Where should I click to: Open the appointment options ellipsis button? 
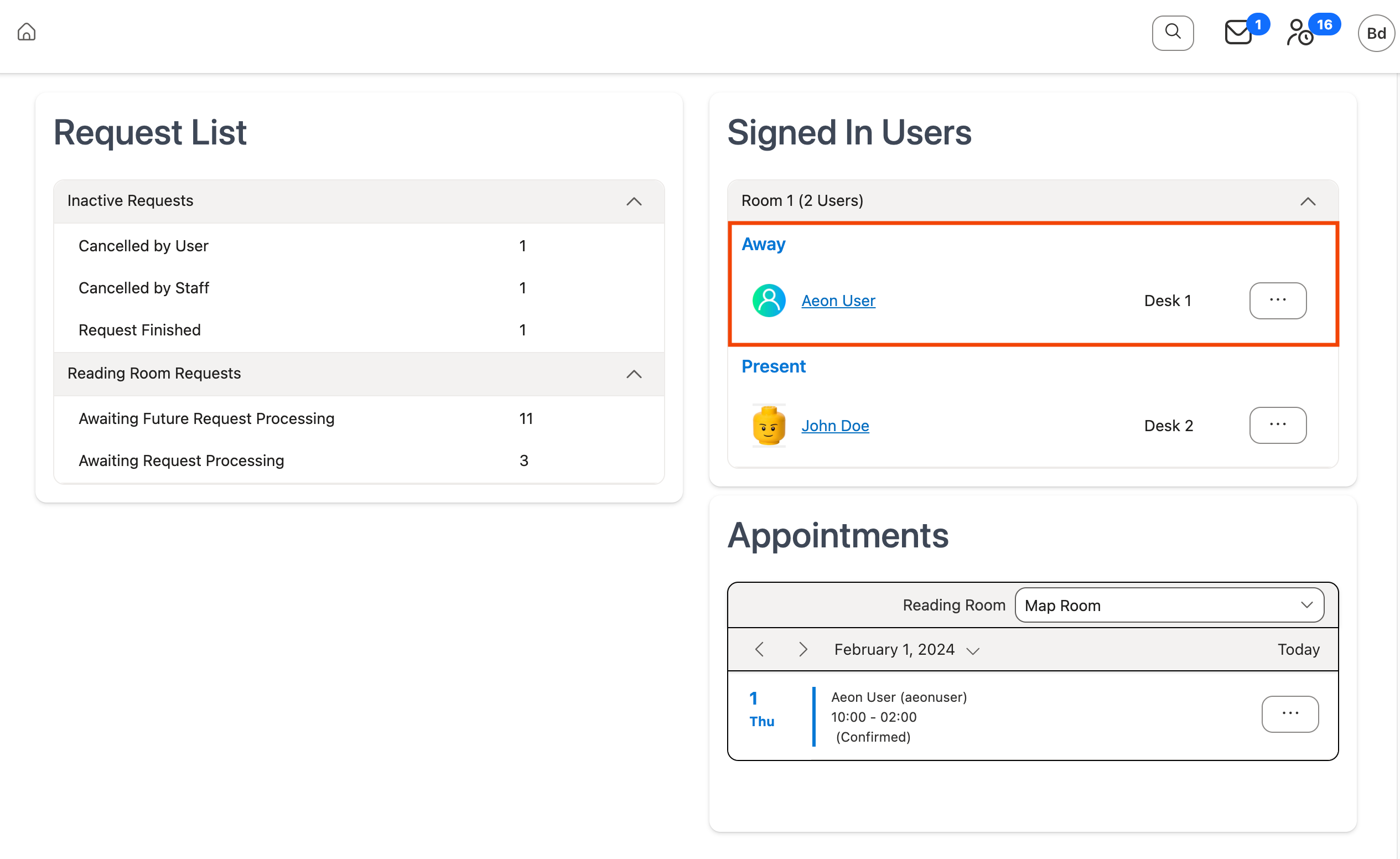pyautogui.click(x=1290, y=713)
